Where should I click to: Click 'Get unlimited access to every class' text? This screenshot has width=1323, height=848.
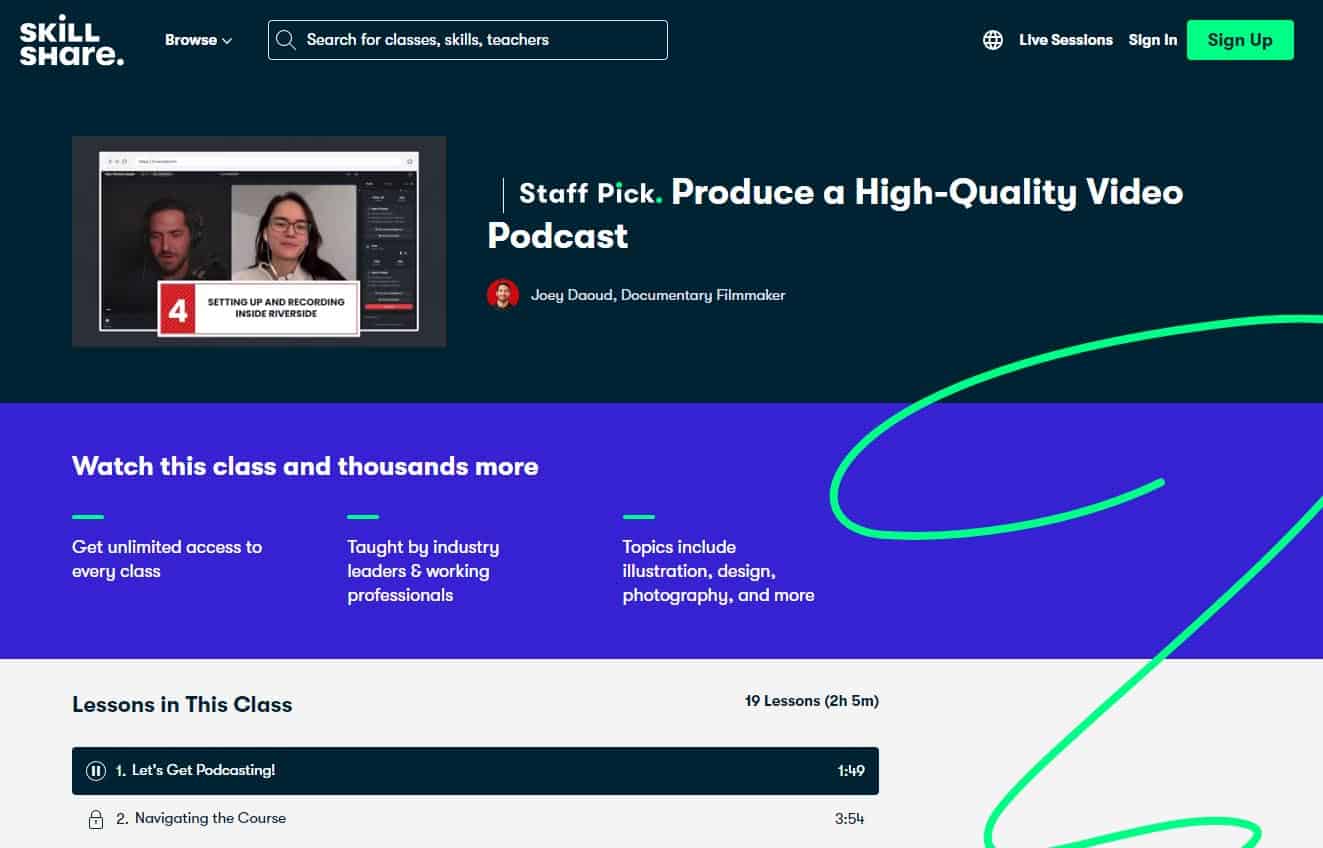pos(167,559)
